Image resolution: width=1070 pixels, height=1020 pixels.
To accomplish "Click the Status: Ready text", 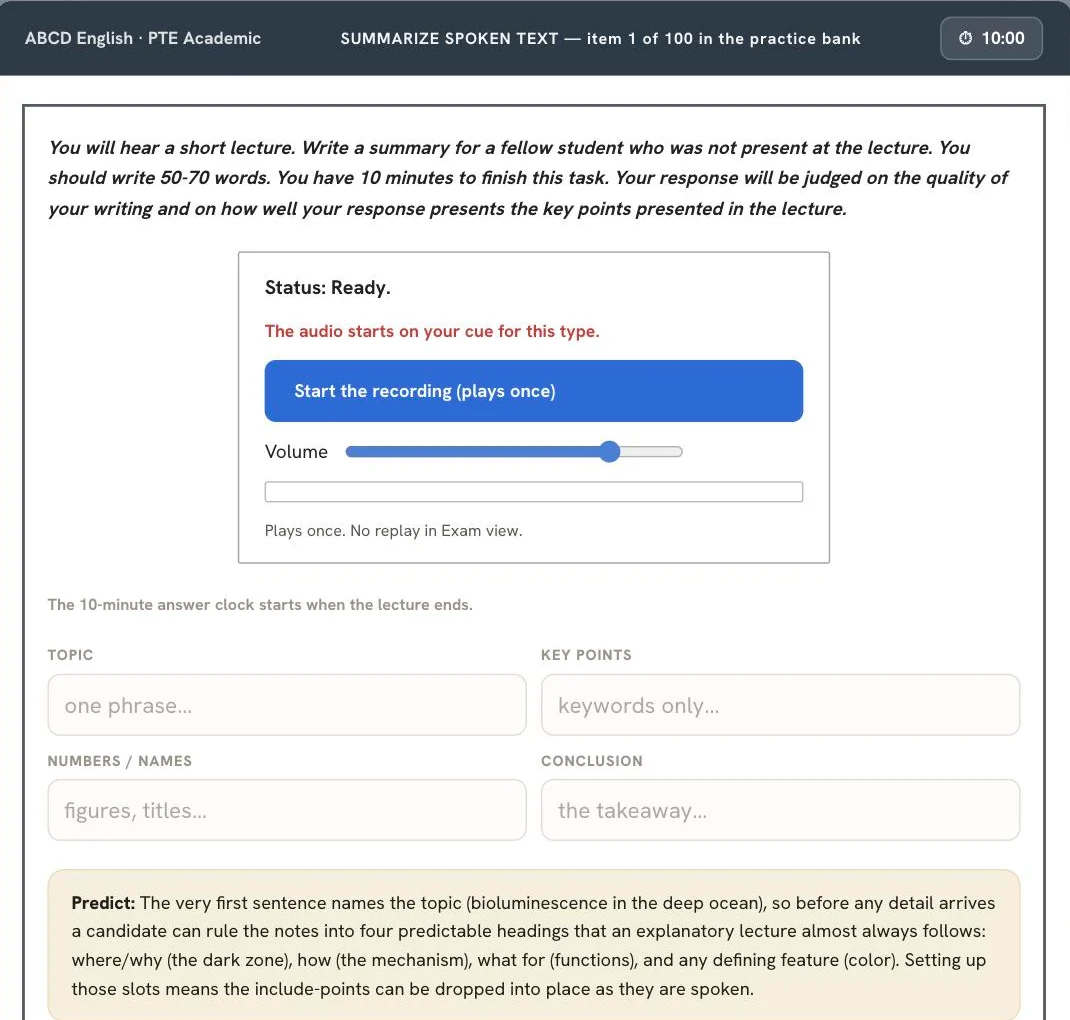I will pos(328,287).
